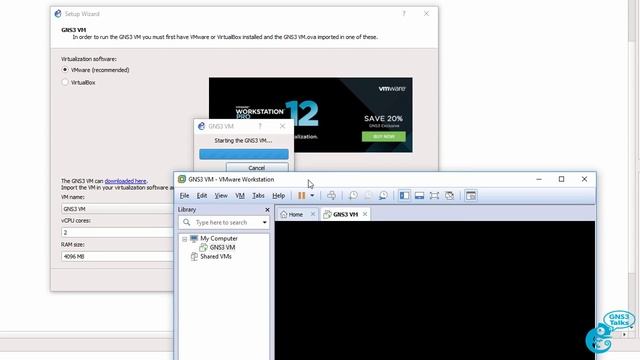640x360 pixels.
Task: Click the Starting the GNS3 VM progress bar
Action: [x=244, y=154]
